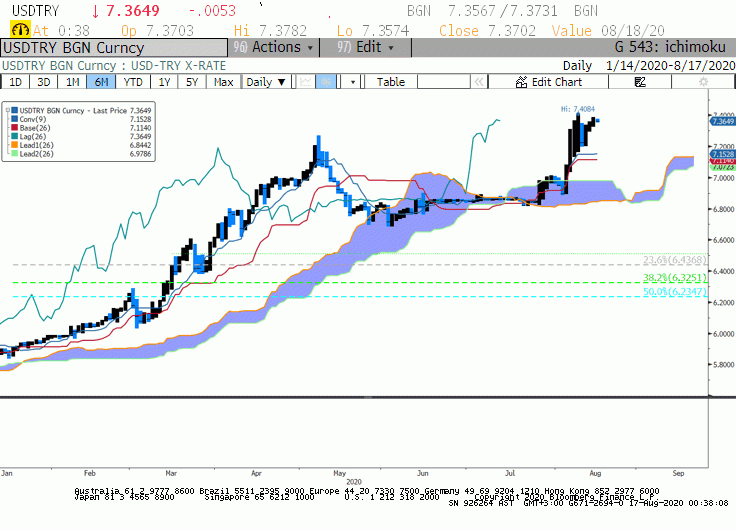Image resolution: width=736 pixels, height=530 pixels.
Task: Open the chart type dropdown arrow
Action: [x=353, y=82]
